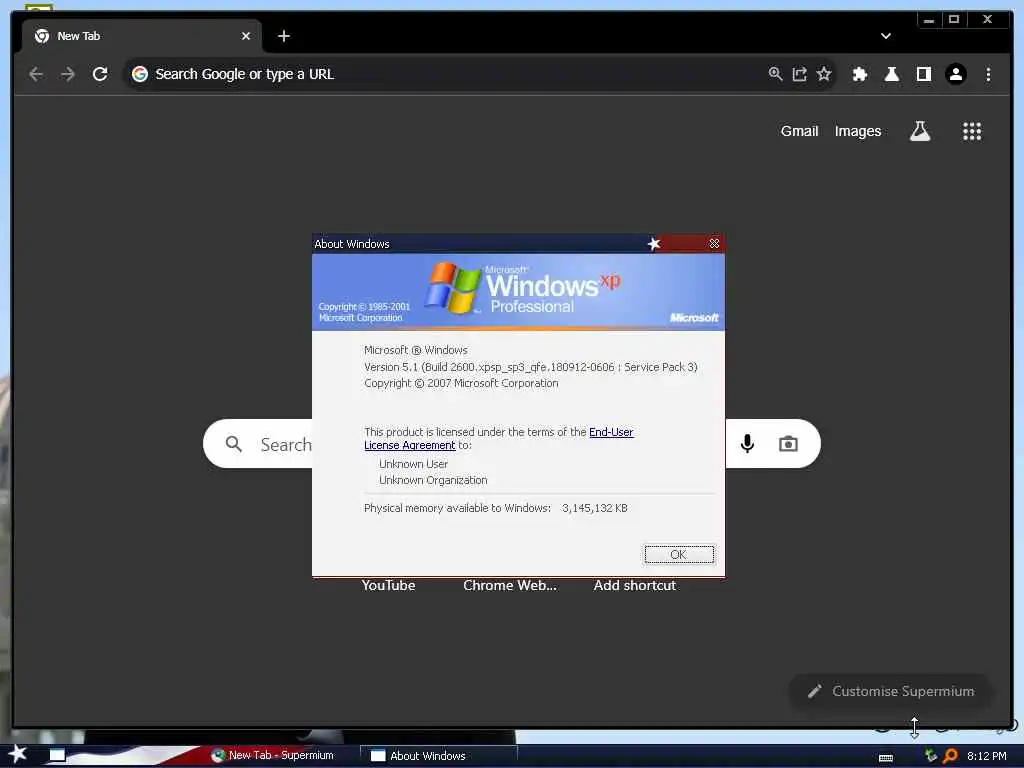Screen dimensions: 1024x768
Task: Click the network tray icon
Action: coord(931,756)
